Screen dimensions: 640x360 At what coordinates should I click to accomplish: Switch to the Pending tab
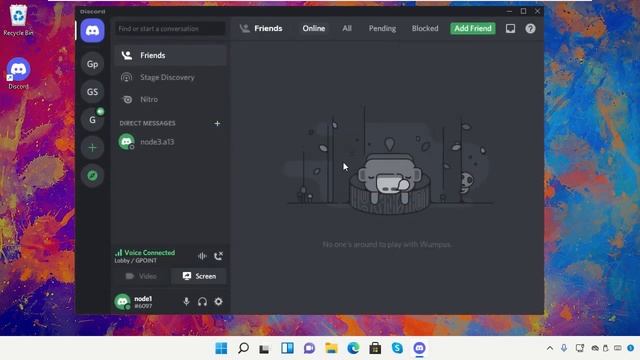(382, 29)
